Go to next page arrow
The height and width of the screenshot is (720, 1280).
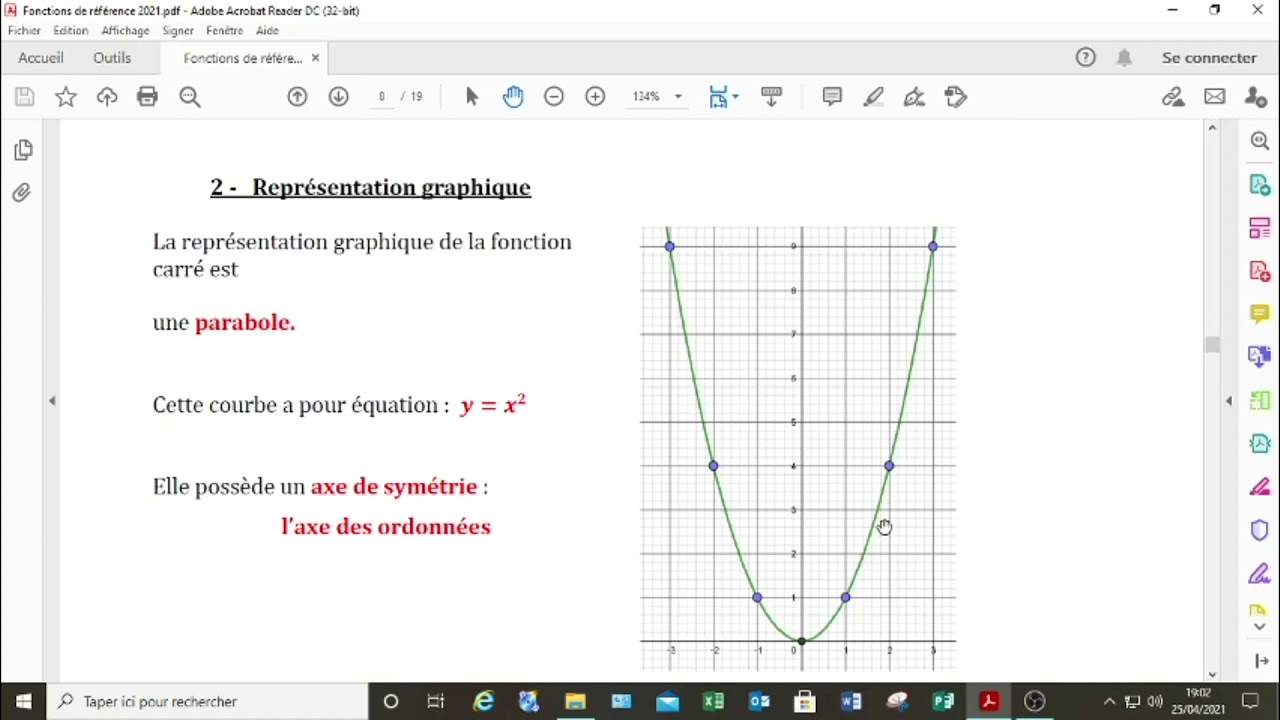coord(338,97)
